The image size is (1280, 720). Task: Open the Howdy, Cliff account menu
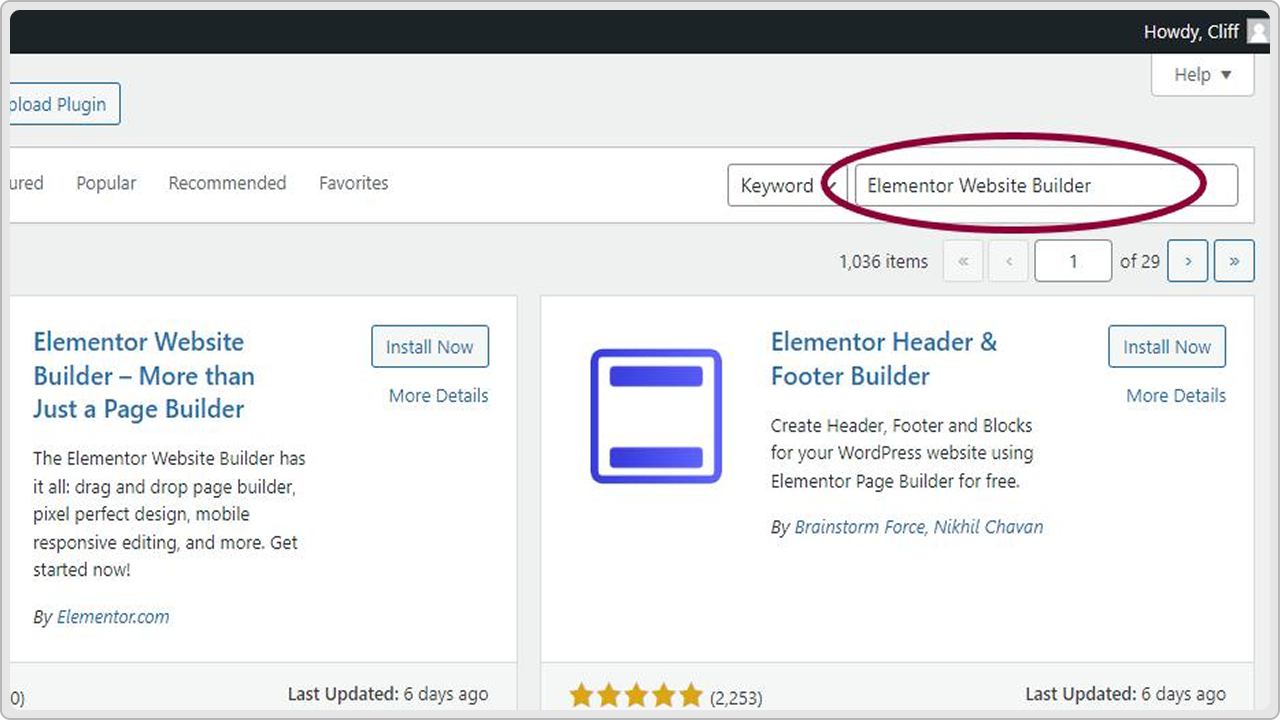pos(1191,32)
